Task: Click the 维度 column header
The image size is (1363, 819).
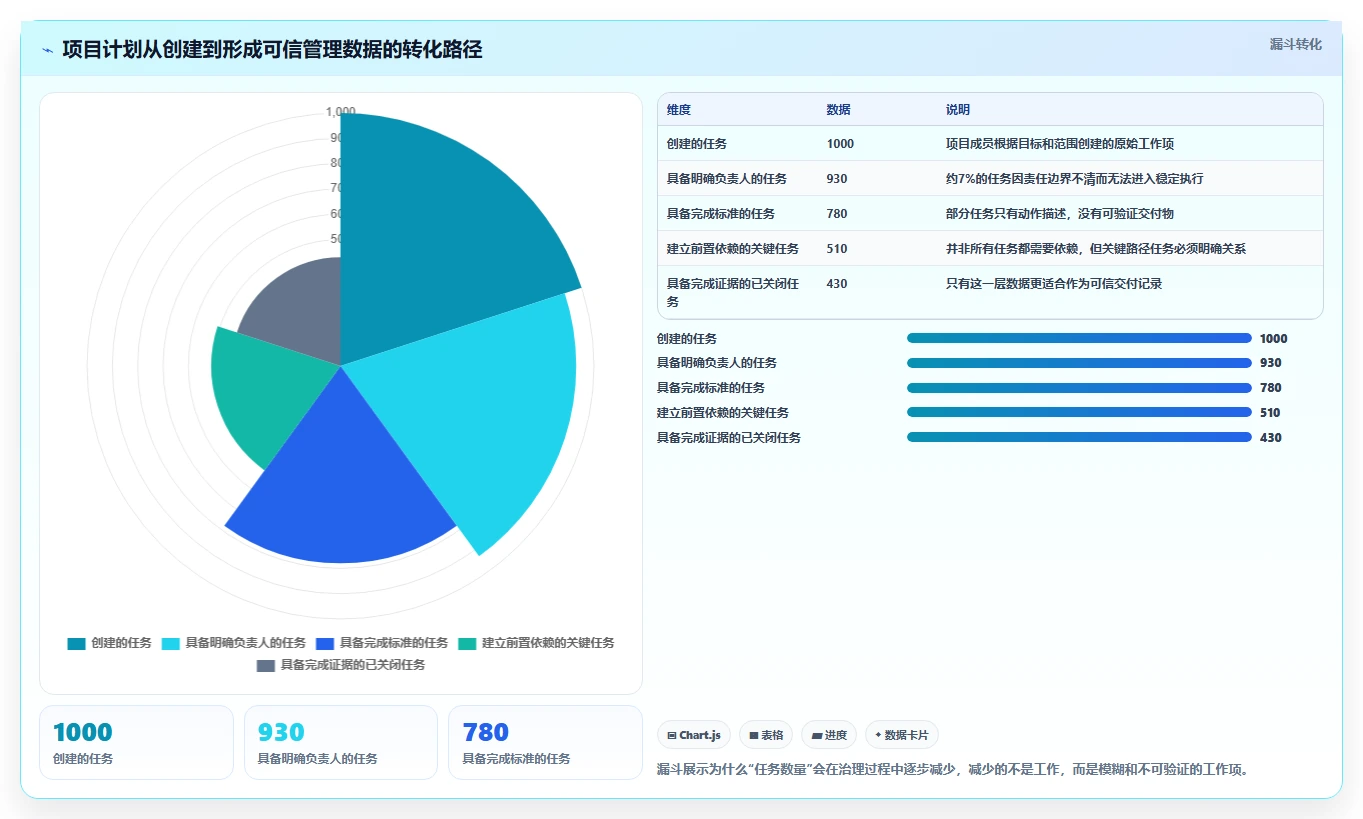Action: coord(679,110)
